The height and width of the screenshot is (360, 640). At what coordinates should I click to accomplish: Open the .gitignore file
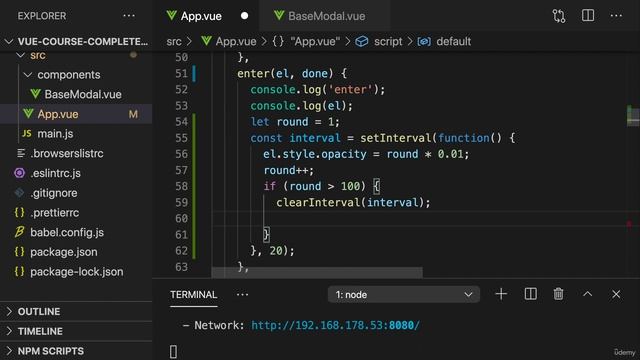(76, 193)
